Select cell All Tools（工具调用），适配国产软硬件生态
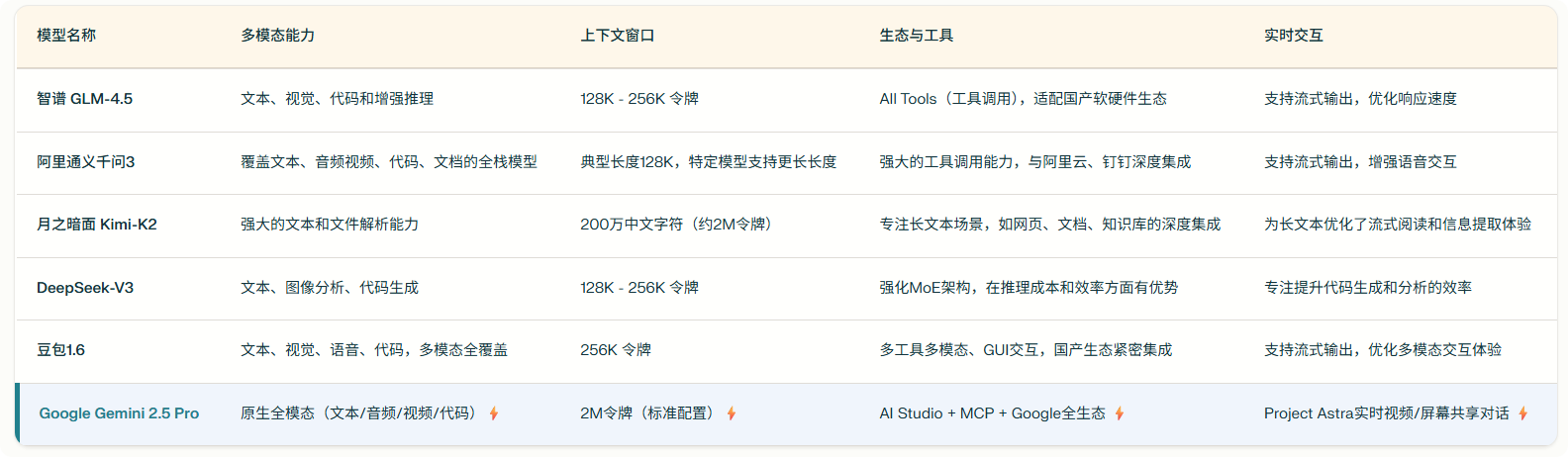Viewport: 1568px width, 457px height. pyautogui.click(x=1024, y=98)
